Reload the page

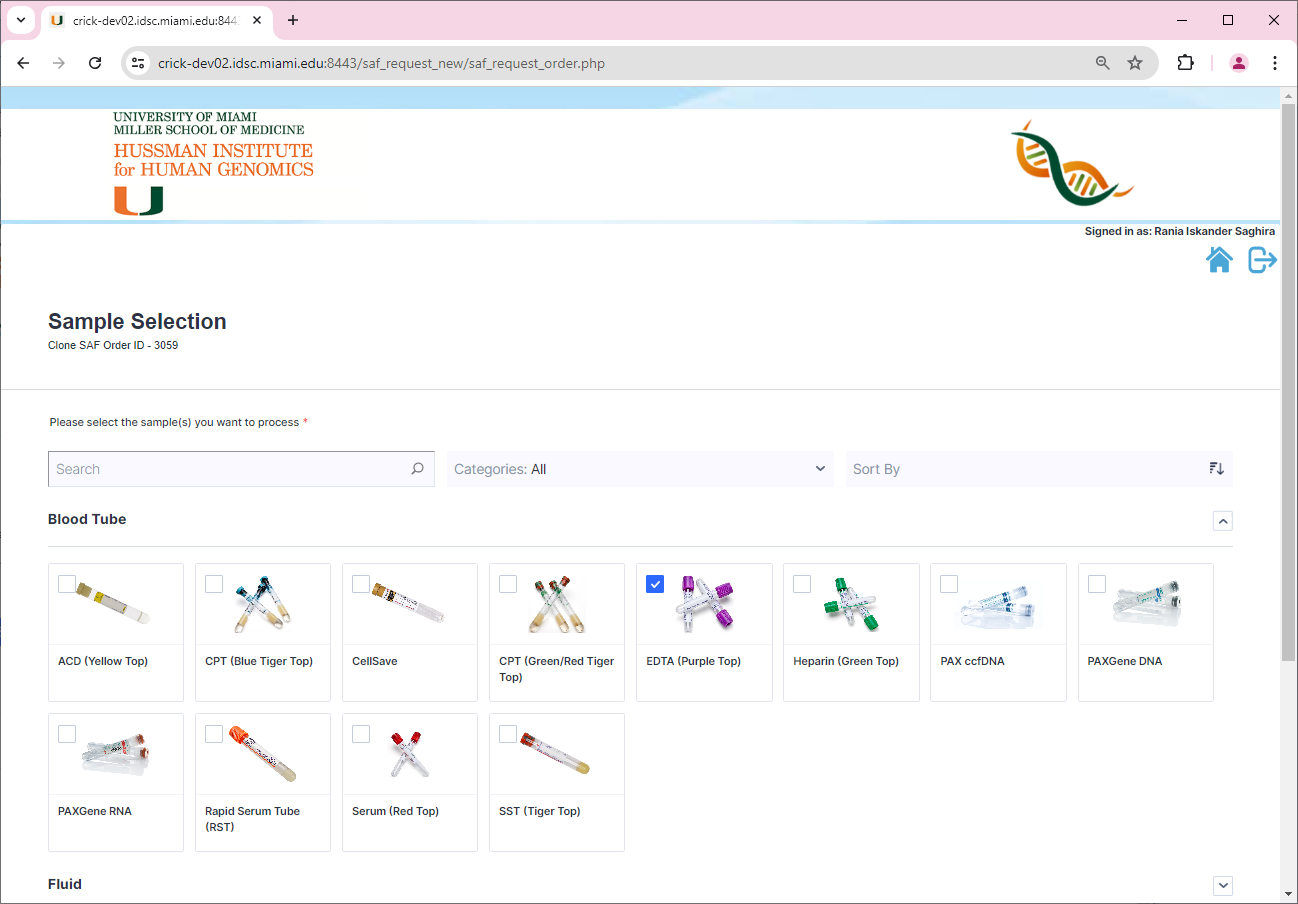pos(95,62)
